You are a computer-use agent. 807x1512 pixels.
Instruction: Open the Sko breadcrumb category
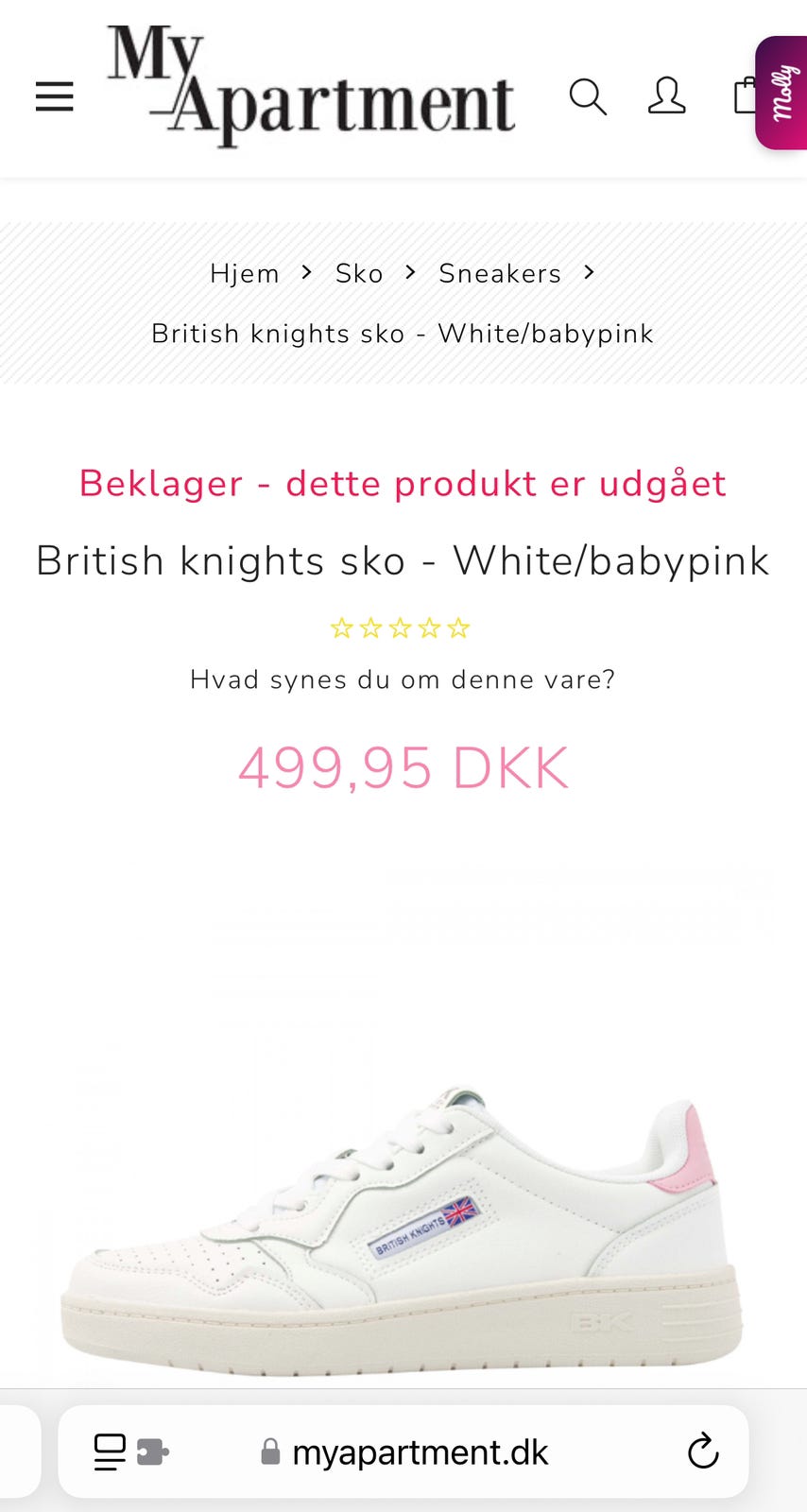point(359,273)
